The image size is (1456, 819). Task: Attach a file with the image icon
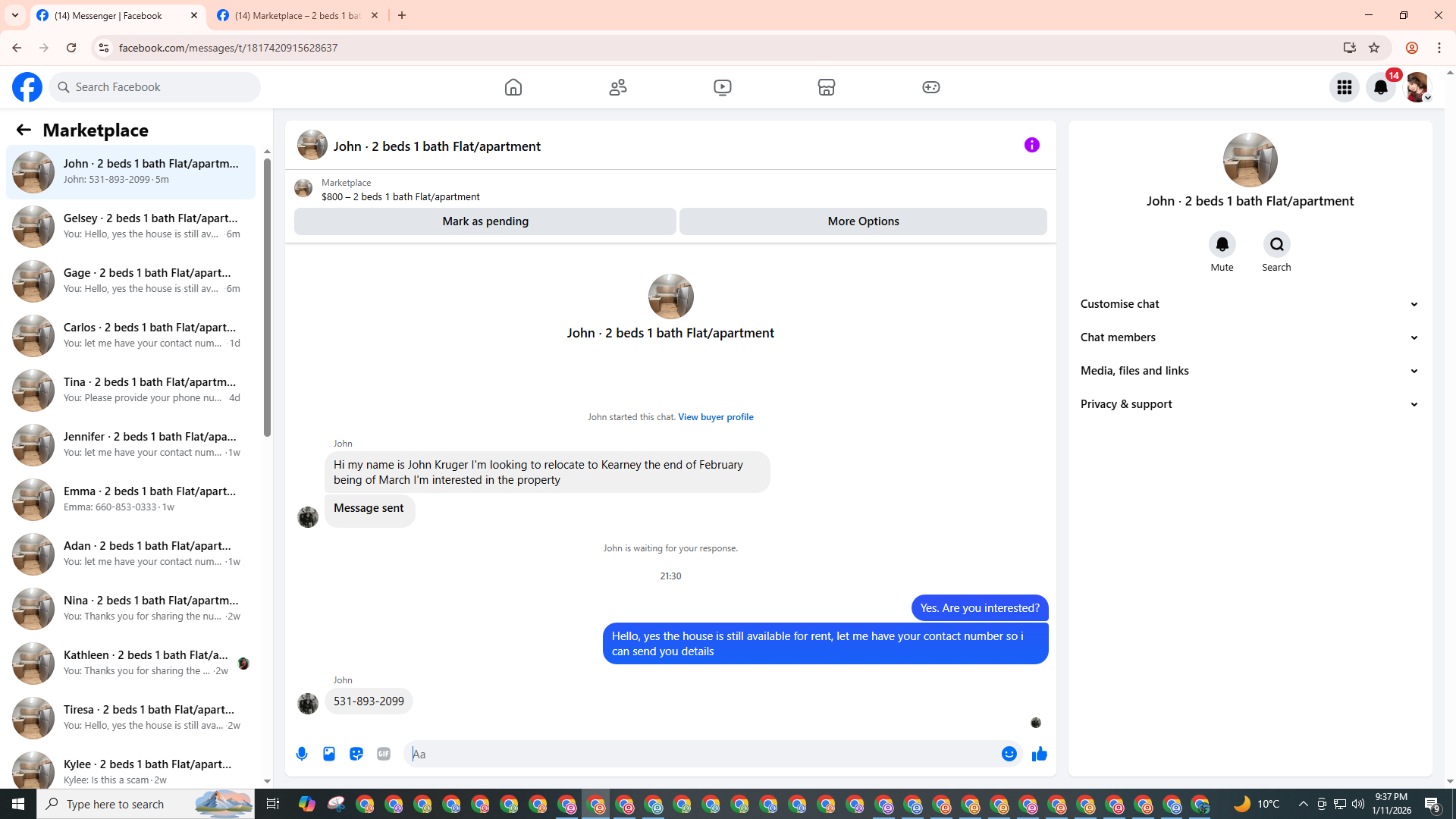point(329,754)
